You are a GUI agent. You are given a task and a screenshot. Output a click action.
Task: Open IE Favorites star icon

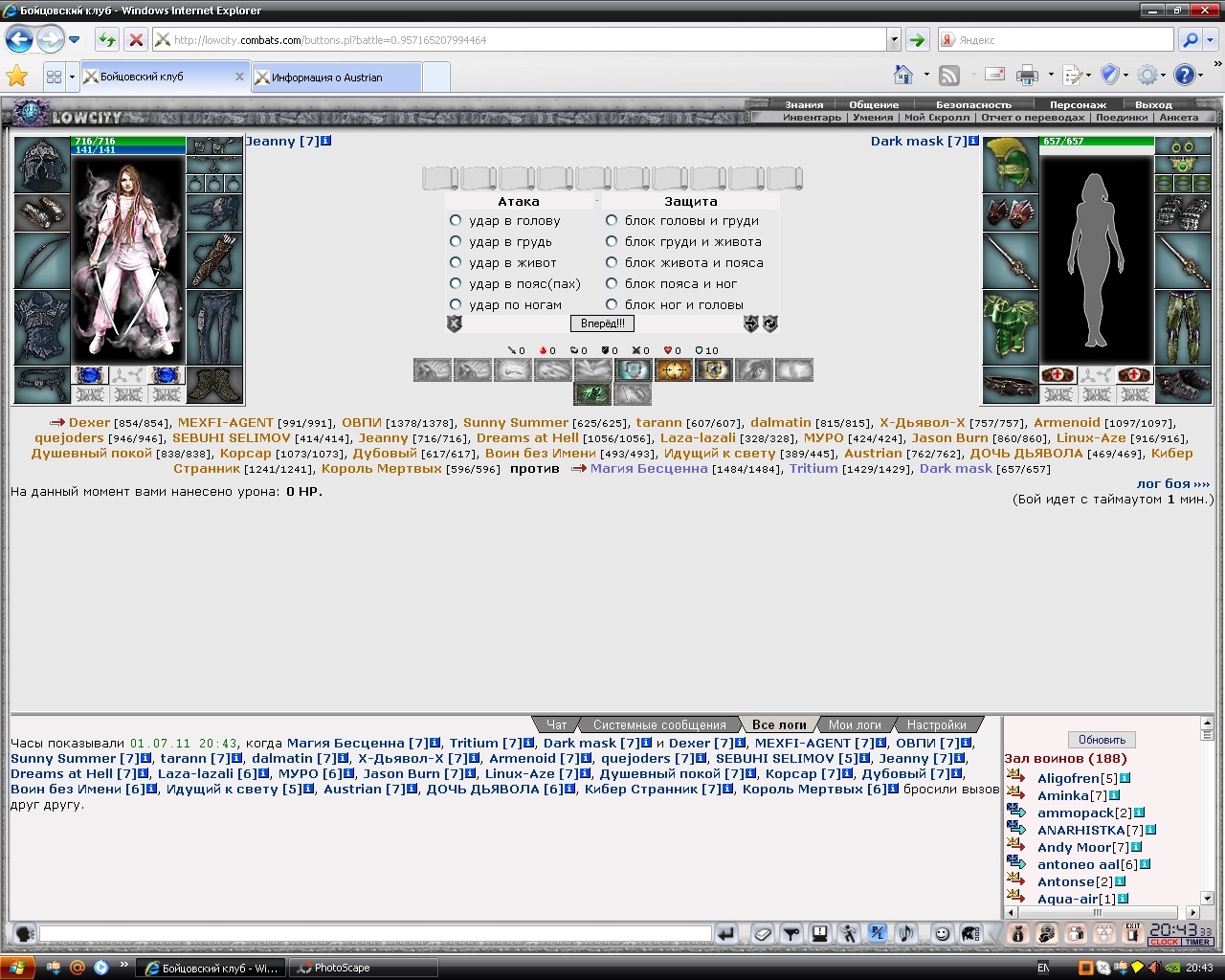pyautogui.click(x=17, y=76)
